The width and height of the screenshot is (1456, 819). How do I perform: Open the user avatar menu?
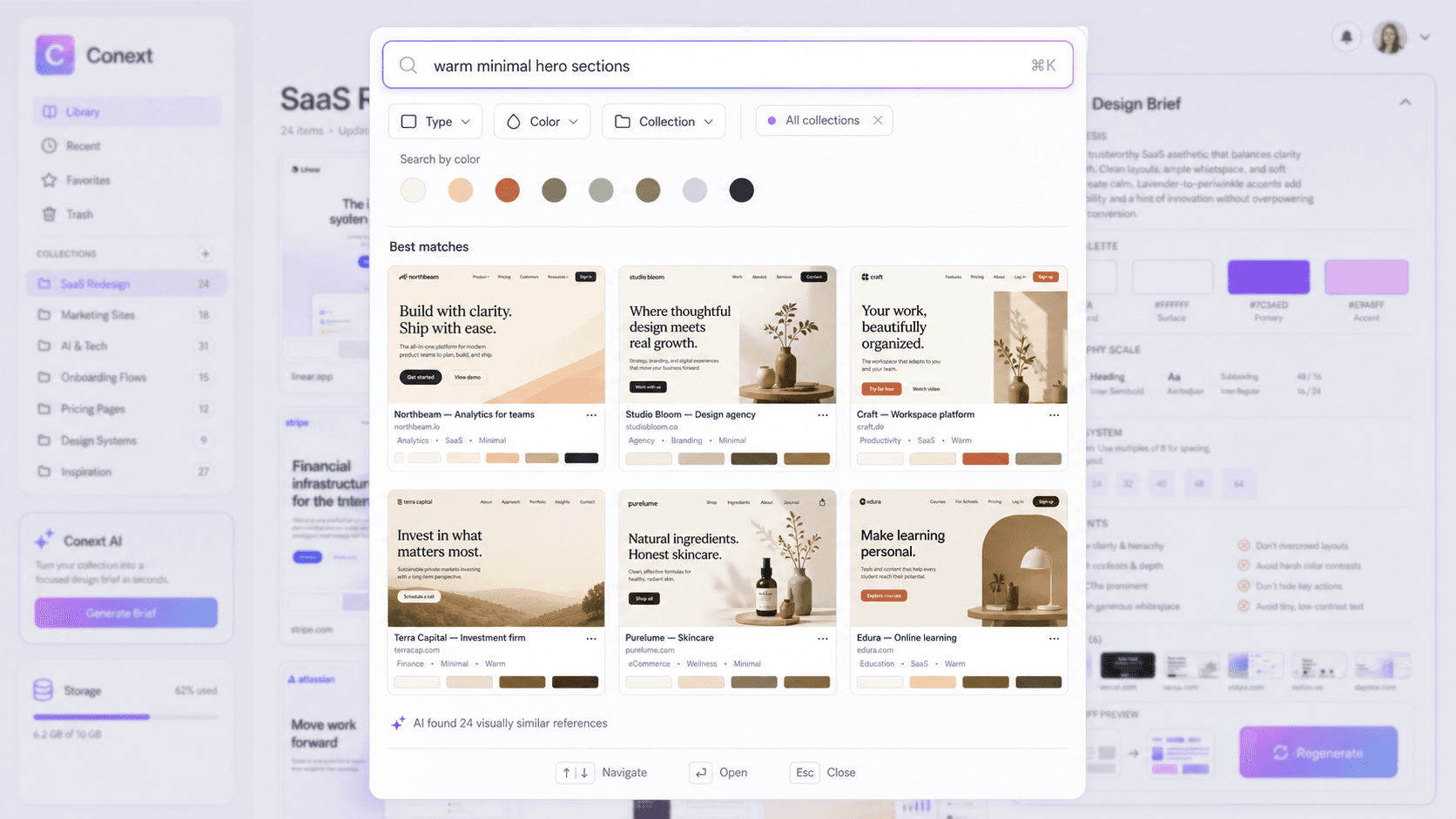(x=1390, y=37)
